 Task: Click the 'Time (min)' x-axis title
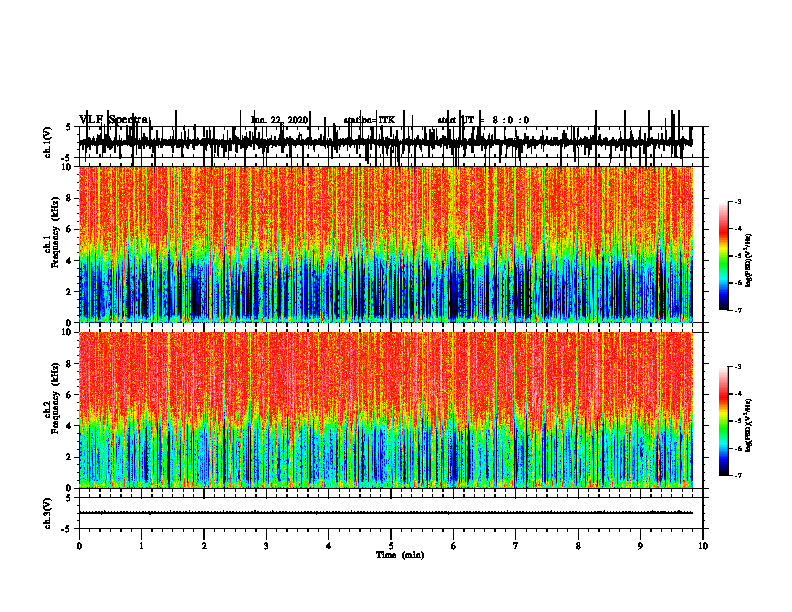click(400, 555)
